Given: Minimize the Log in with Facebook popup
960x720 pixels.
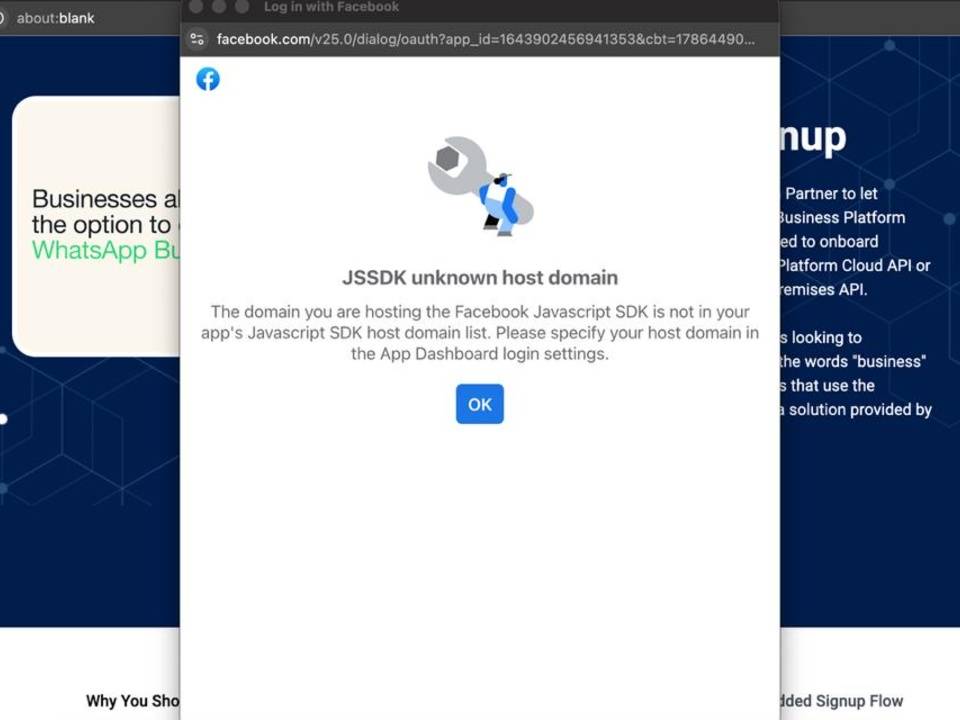Looking at the screenshot, I should (x=219, y=7).
